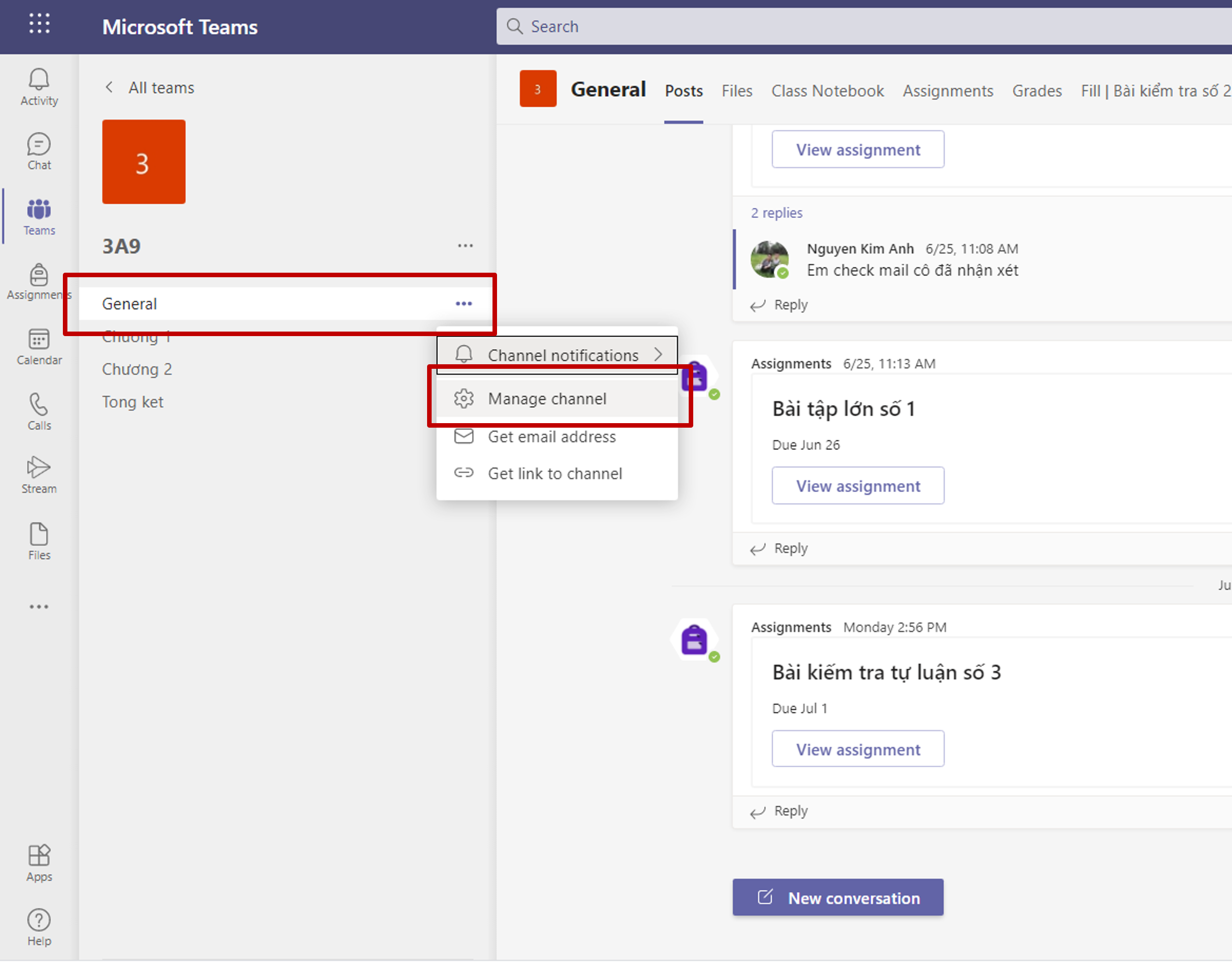Expand the sidebar more apps ellipsis

[39, 607]
